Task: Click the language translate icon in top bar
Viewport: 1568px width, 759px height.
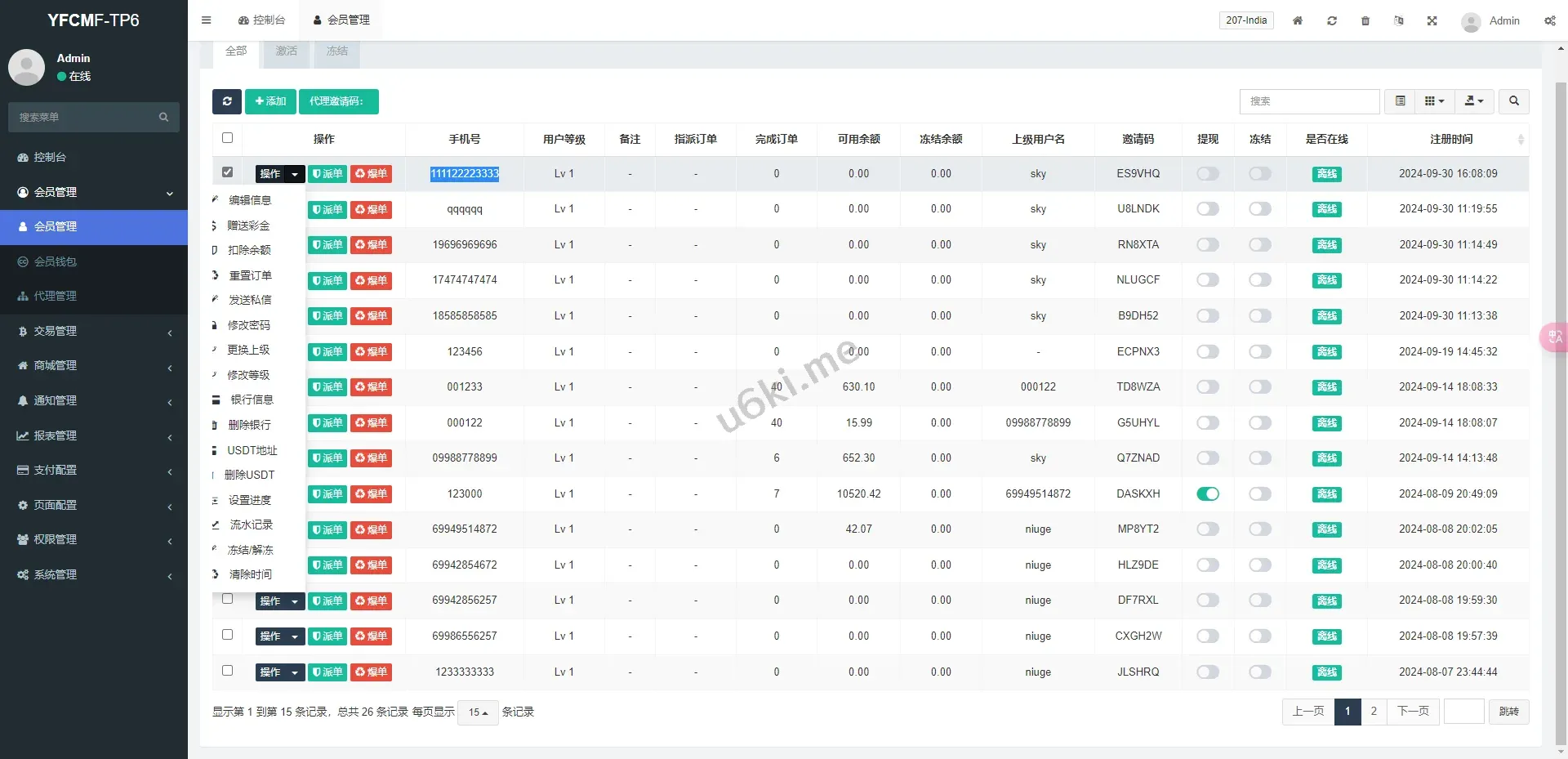Action: tap(1398, 20)
